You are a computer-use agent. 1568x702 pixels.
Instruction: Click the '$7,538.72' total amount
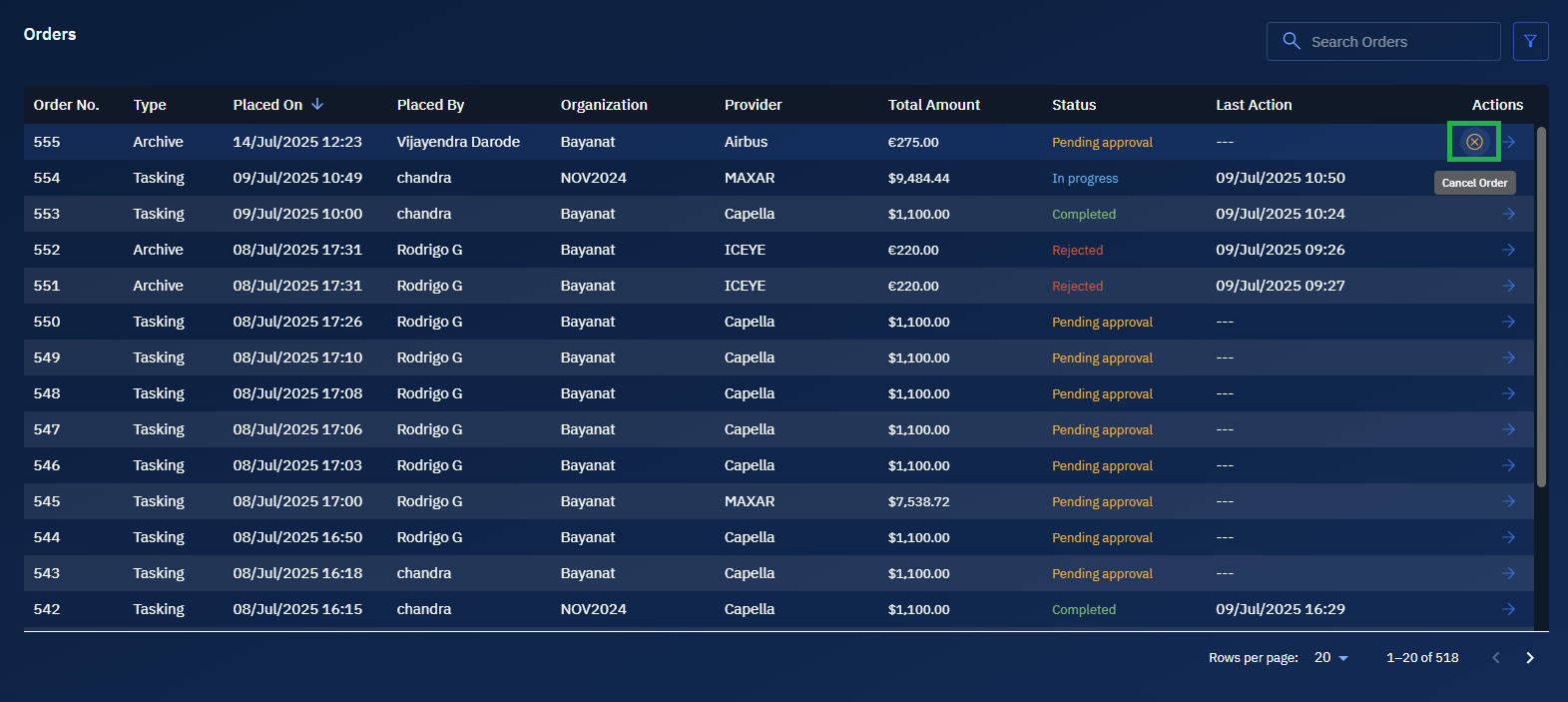tap(919, 501)
